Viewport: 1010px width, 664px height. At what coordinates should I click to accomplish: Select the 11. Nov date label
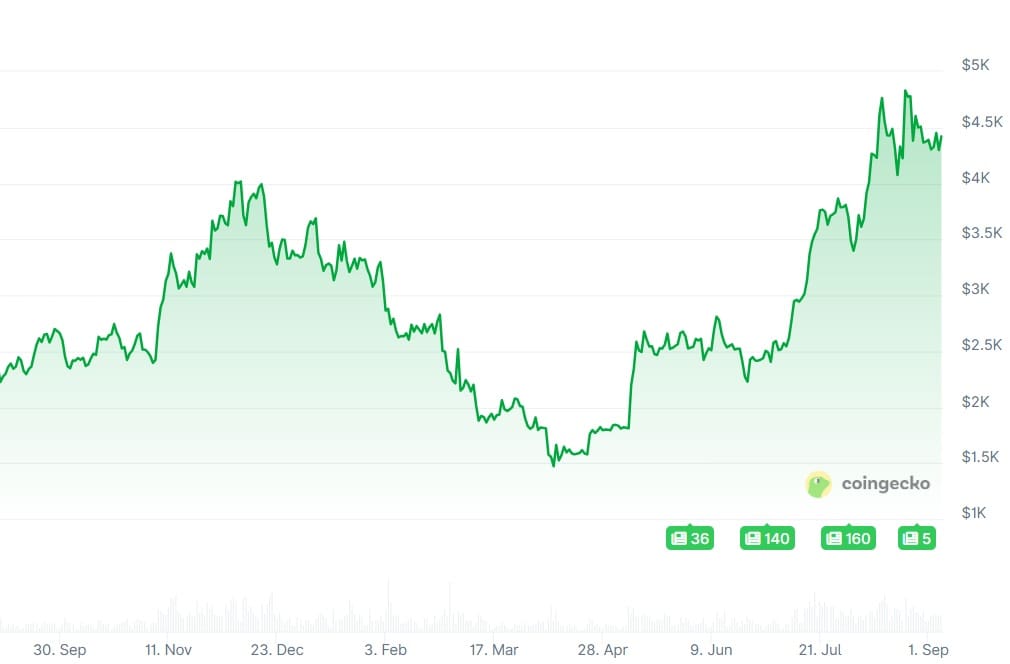coord(167,649)
